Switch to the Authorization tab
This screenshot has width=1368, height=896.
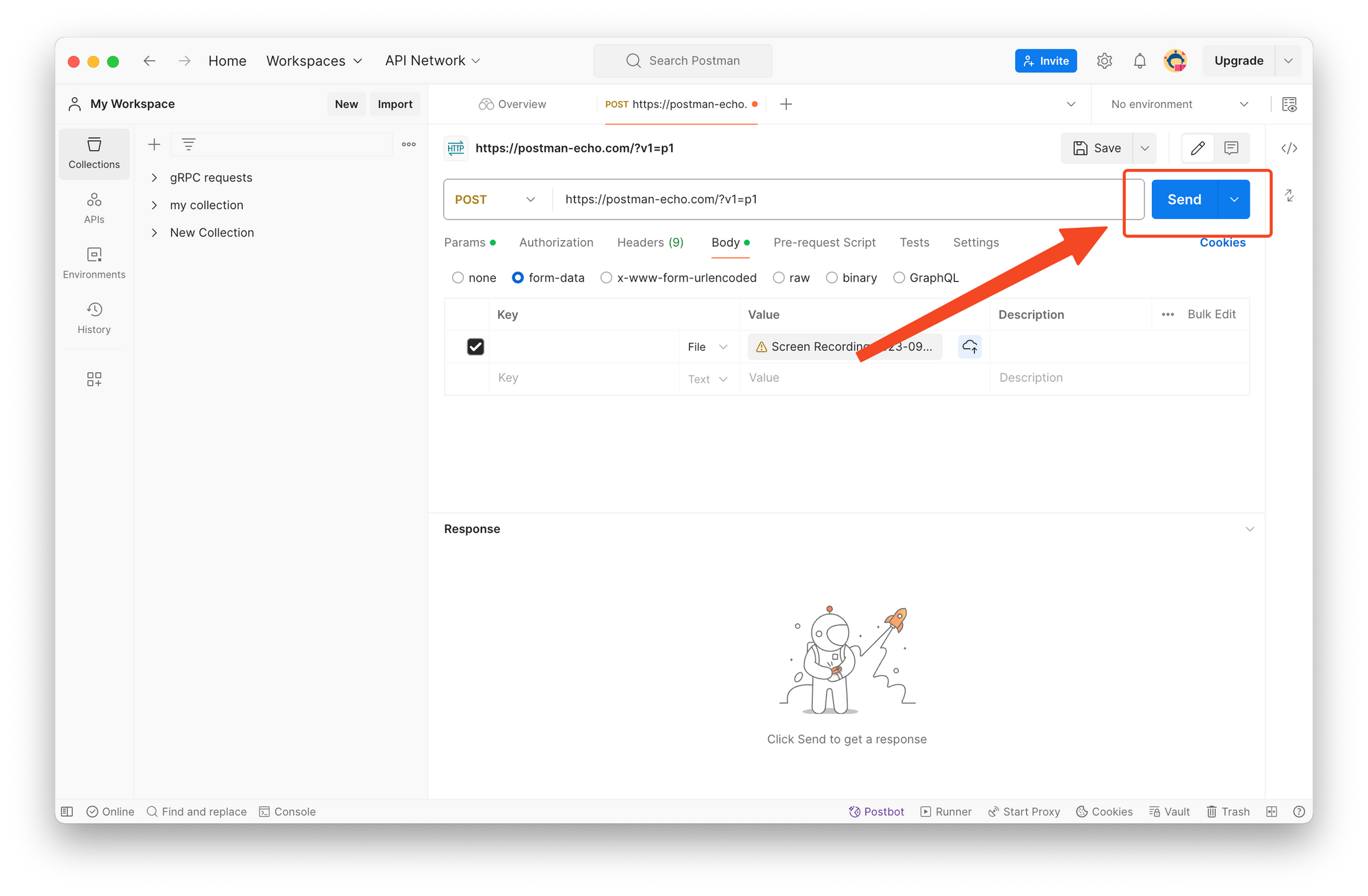556,243
